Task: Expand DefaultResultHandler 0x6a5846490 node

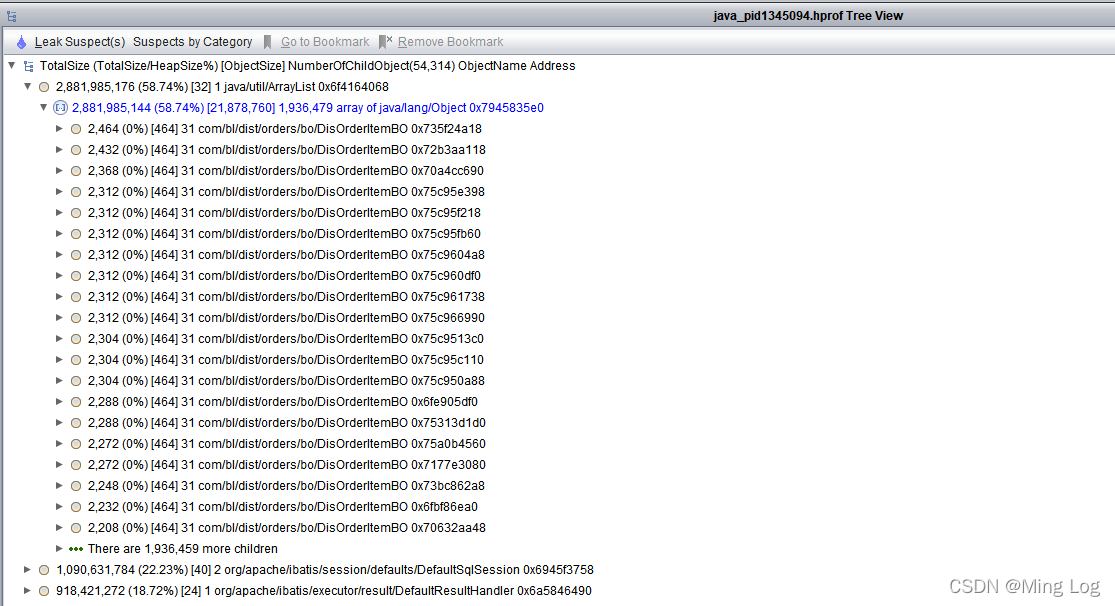Action: [27, 590]
